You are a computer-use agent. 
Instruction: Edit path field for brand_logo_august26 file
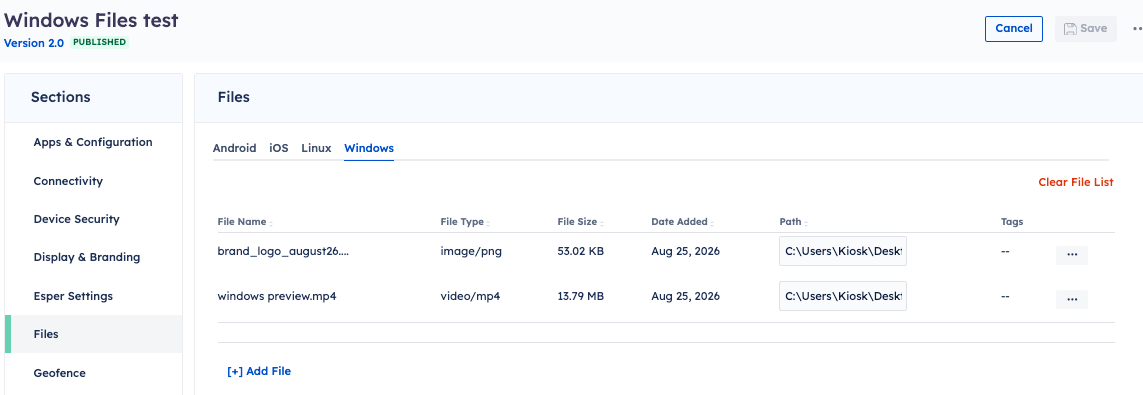tap(843, 251)
